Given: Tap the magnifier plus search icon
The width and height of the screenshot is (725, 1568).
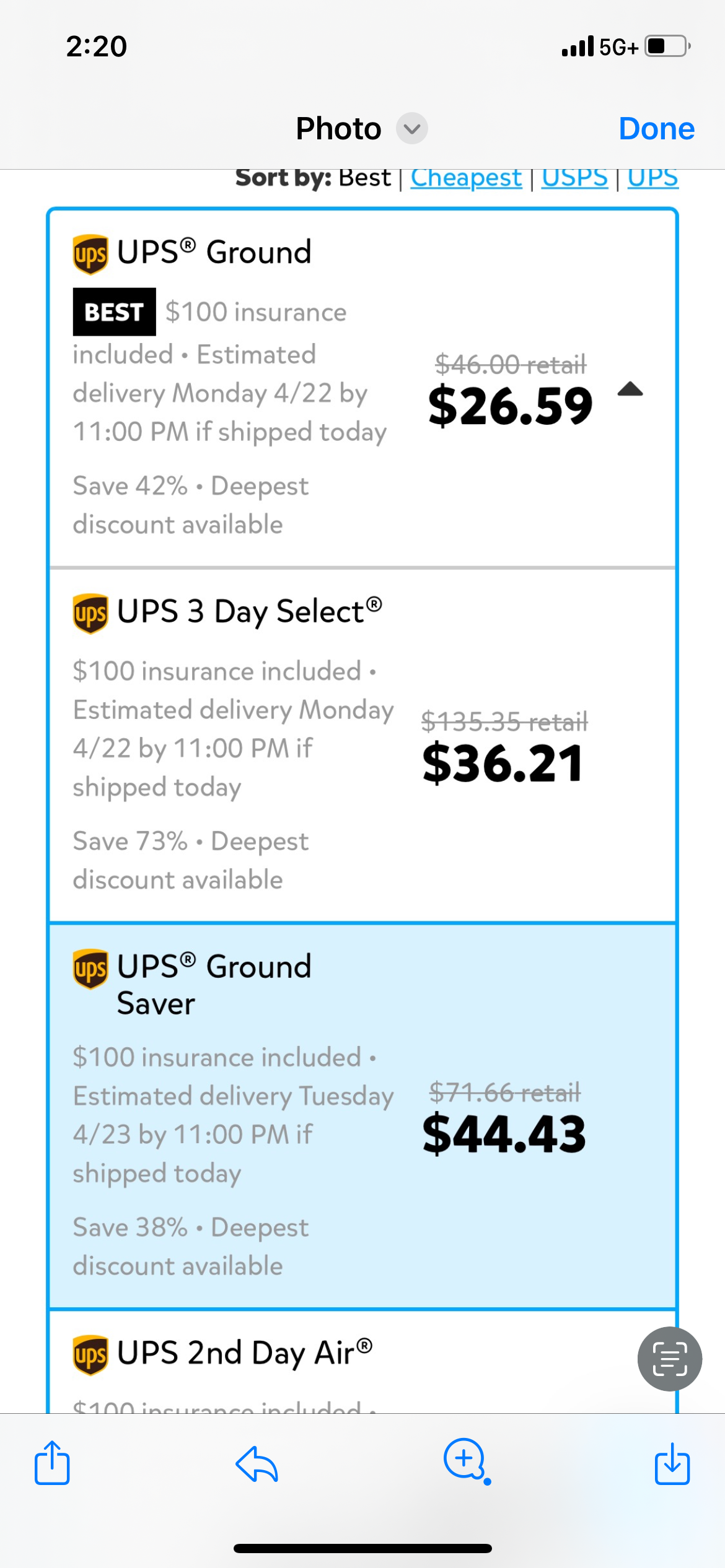Looking at the screenshot, I should pyautogui.click(x=465, y=1460).
